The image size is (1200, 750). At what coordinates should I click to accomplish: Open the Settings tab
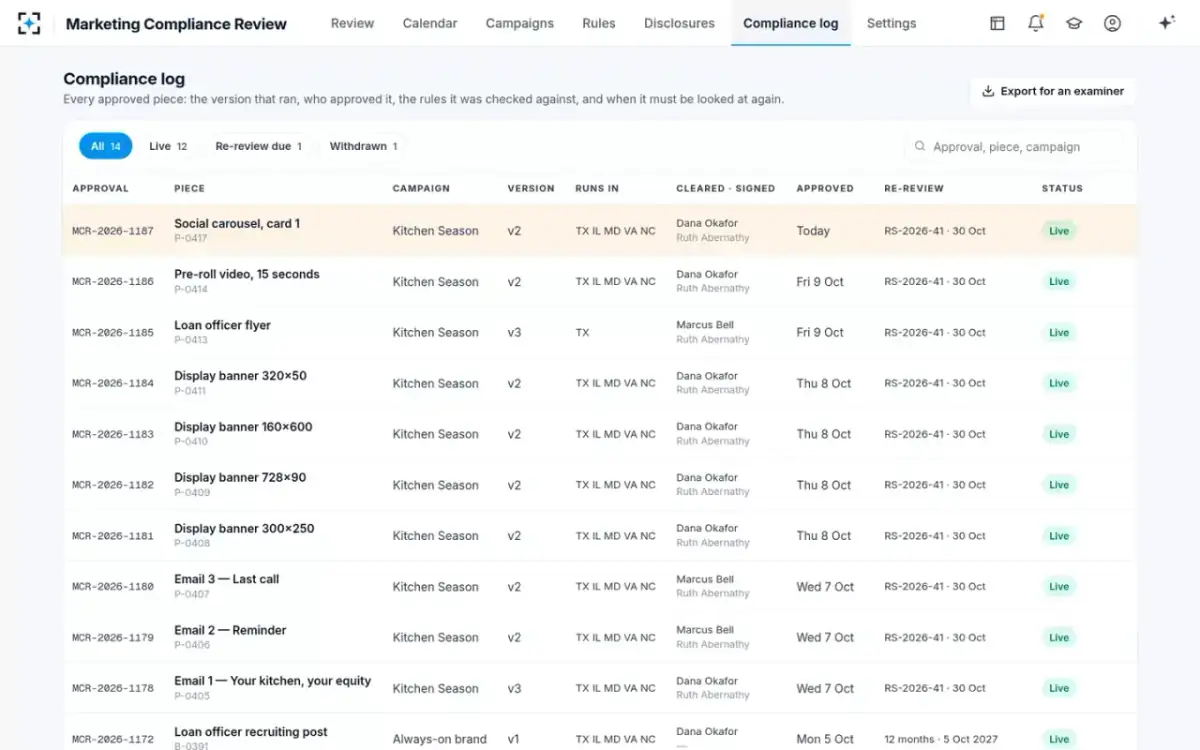tap(891, 23)
